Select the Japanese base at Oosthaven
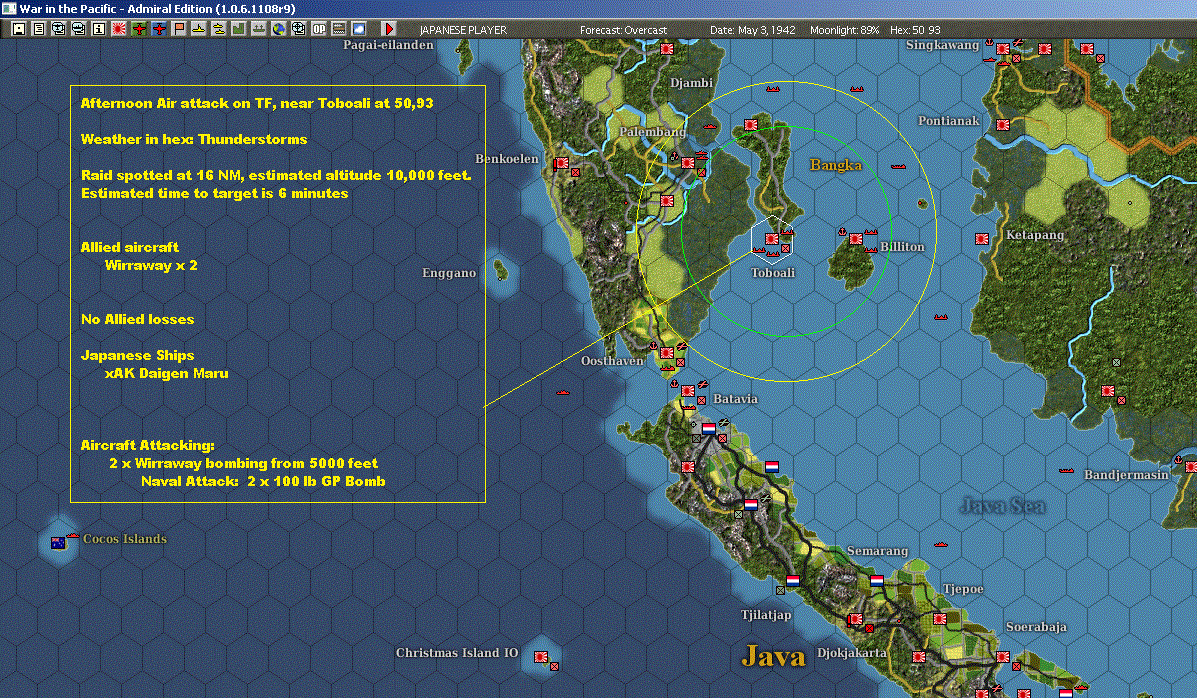Image resolution: width=1197 pixels, height=698 pixels. coord(667,353)
